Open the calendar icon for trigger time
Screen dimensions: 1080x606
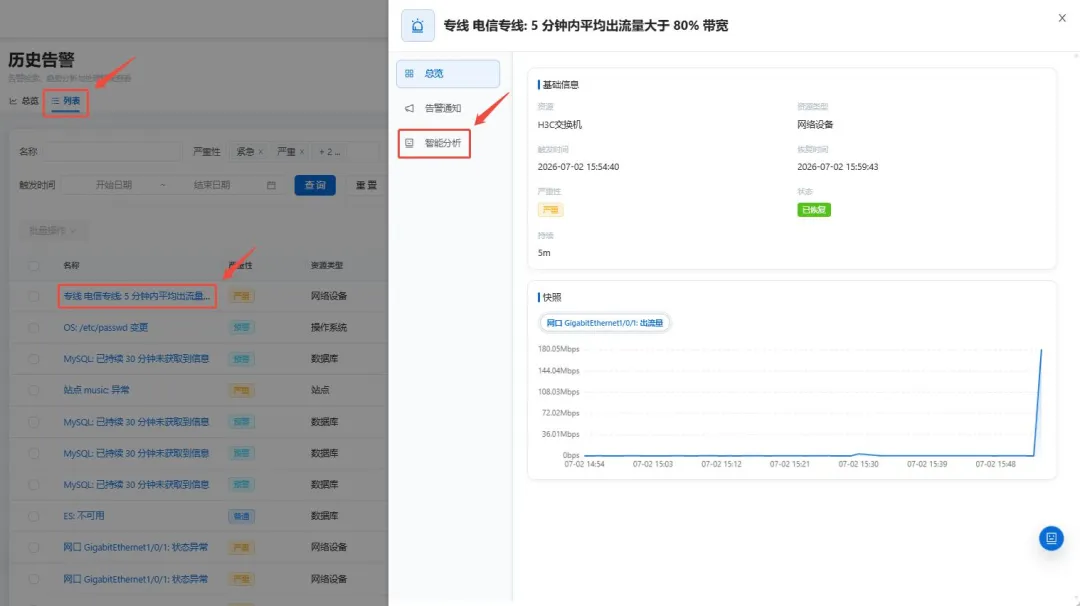pos(271,185)
